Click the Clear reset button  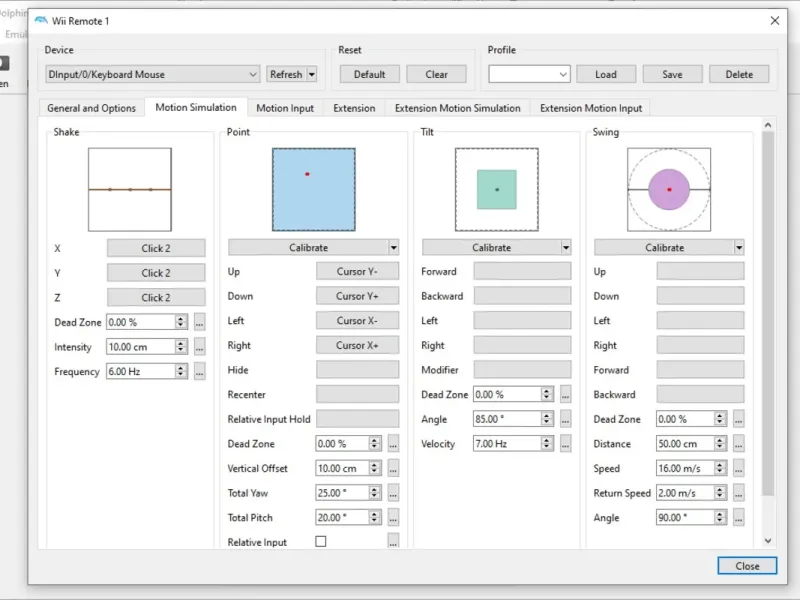coord(436,74)
